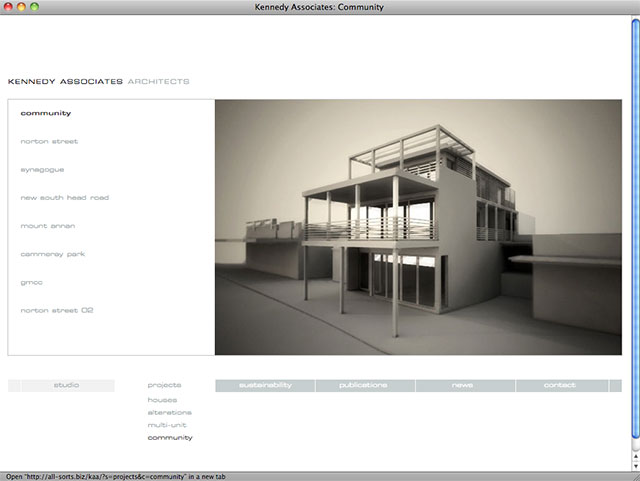Open the gmcc project
Screen dimensions: 640x481
click(x=31, y=283)
